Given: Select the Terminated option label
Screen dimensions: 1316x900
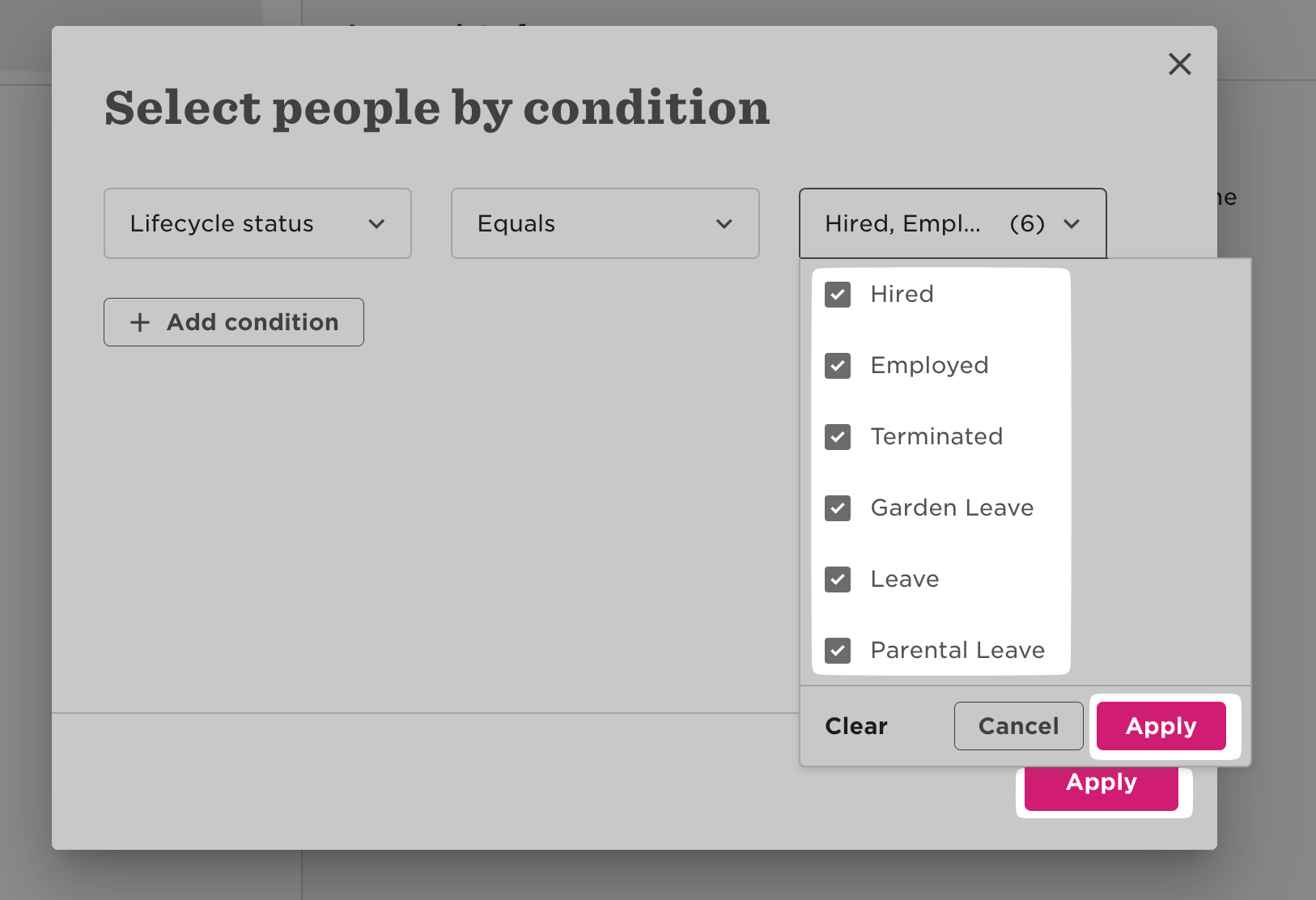Looking at the screenshot, I should 936,437.
